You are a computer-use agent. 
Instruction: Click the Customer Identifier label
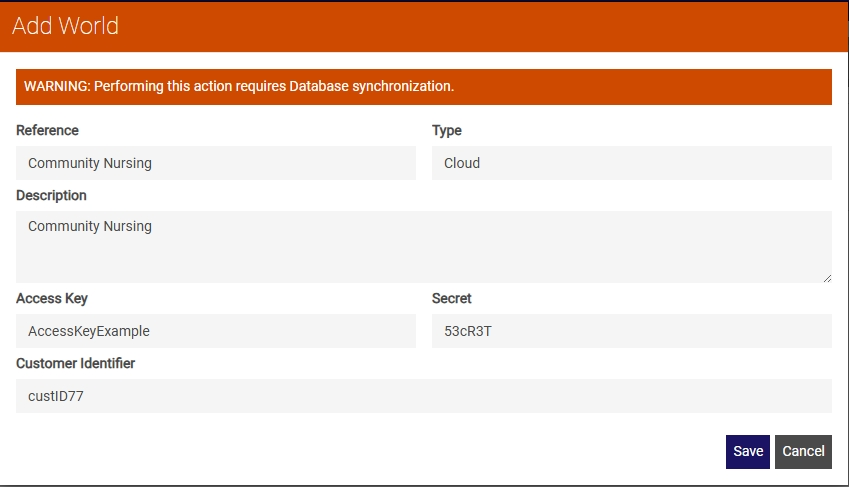76,363
